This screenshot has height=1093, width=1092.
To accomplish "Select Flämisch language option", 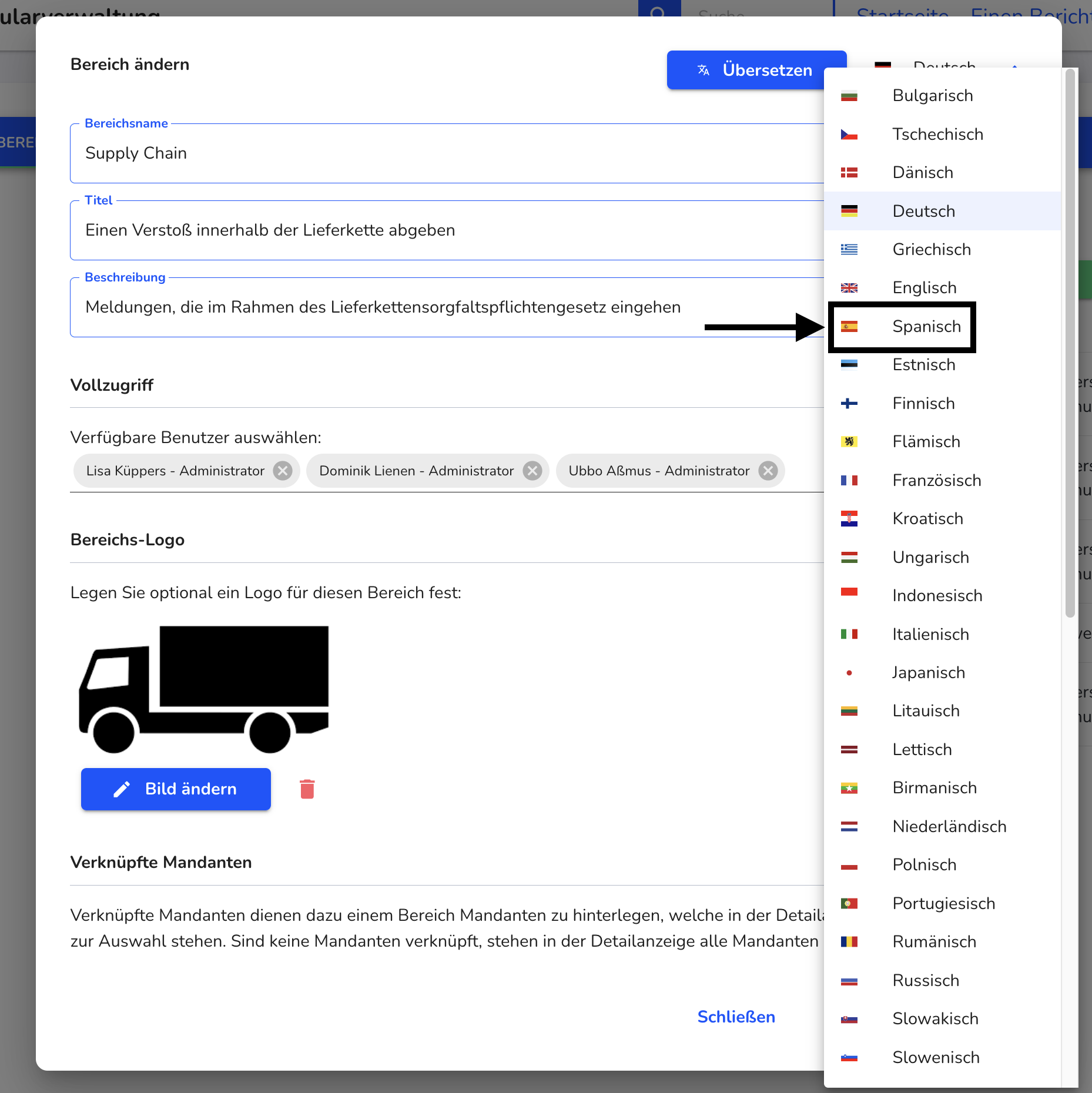I will [x=943, y=441].
